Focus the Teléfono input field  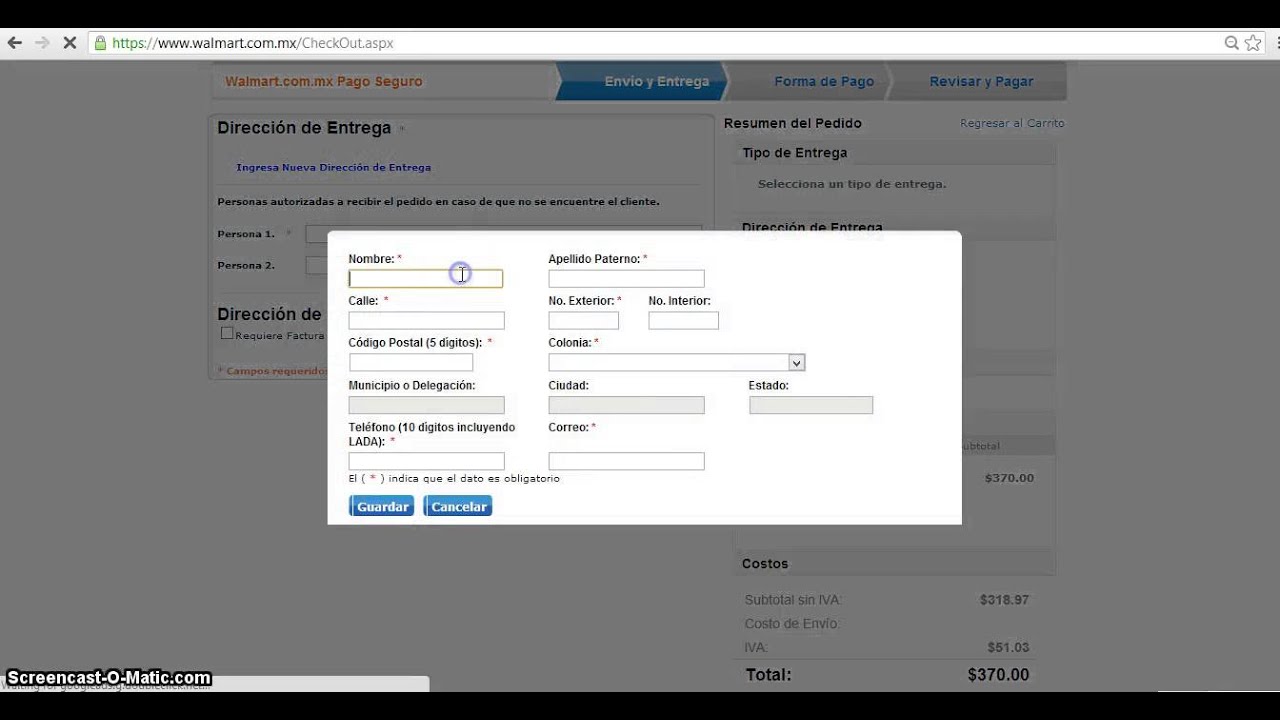pyautogui.click(x=426, y=461)
